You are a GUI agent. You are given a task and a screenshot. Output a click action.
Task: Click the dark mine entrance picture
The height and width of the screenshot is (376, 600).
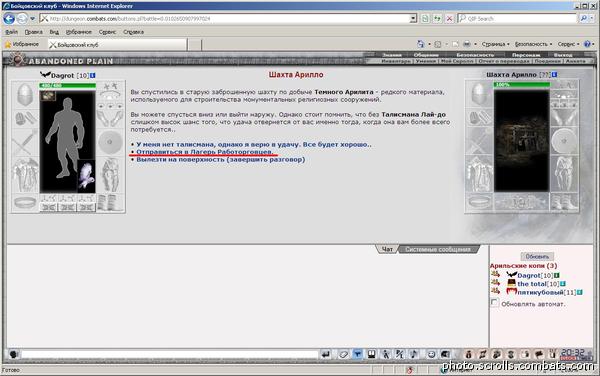point(522,140)
